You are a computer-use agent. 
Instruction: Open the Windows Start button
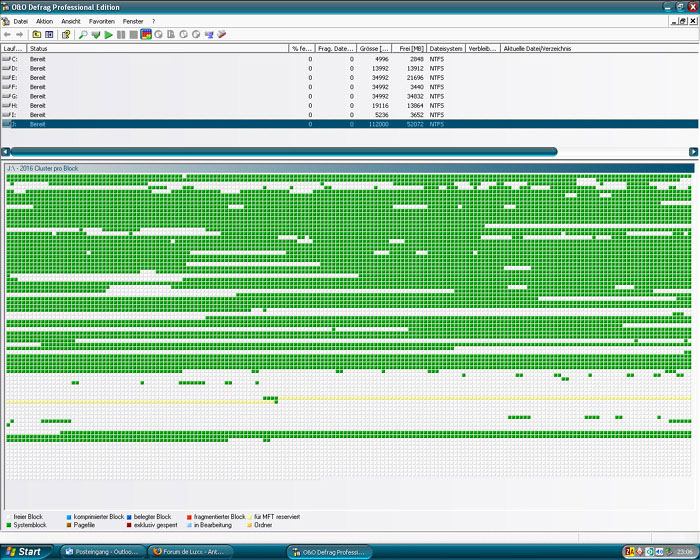click(26, 552)
